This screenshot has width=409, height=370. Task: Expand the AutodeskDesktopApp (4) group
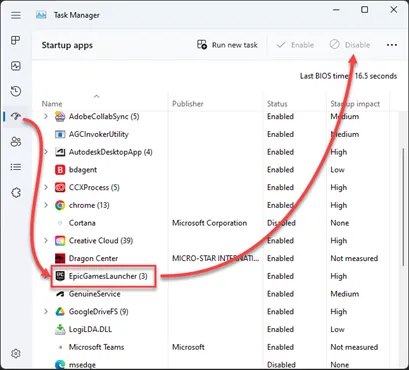pyautogui.click(x=46, y=152)
